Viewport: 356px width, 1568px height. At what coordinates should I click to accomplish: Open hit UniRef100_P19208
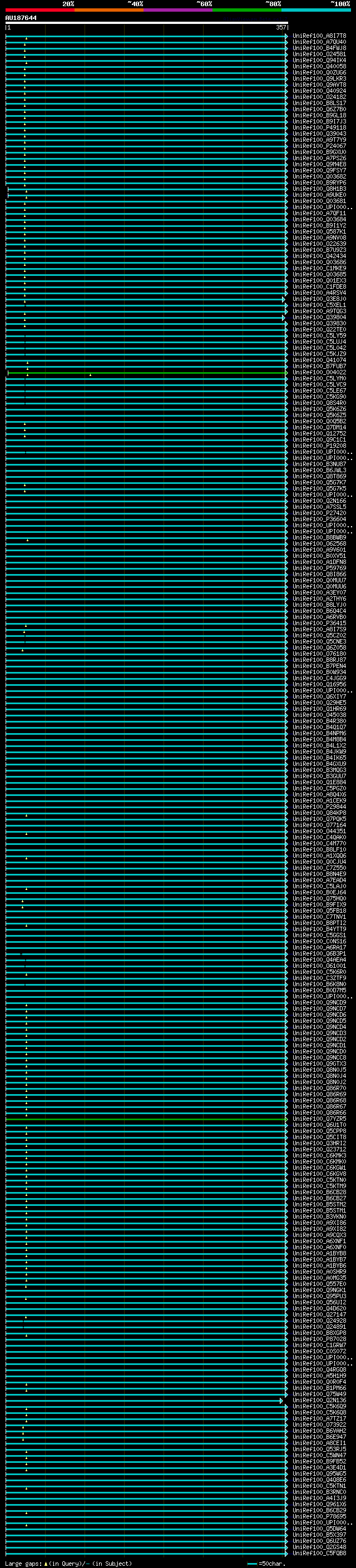319,446
